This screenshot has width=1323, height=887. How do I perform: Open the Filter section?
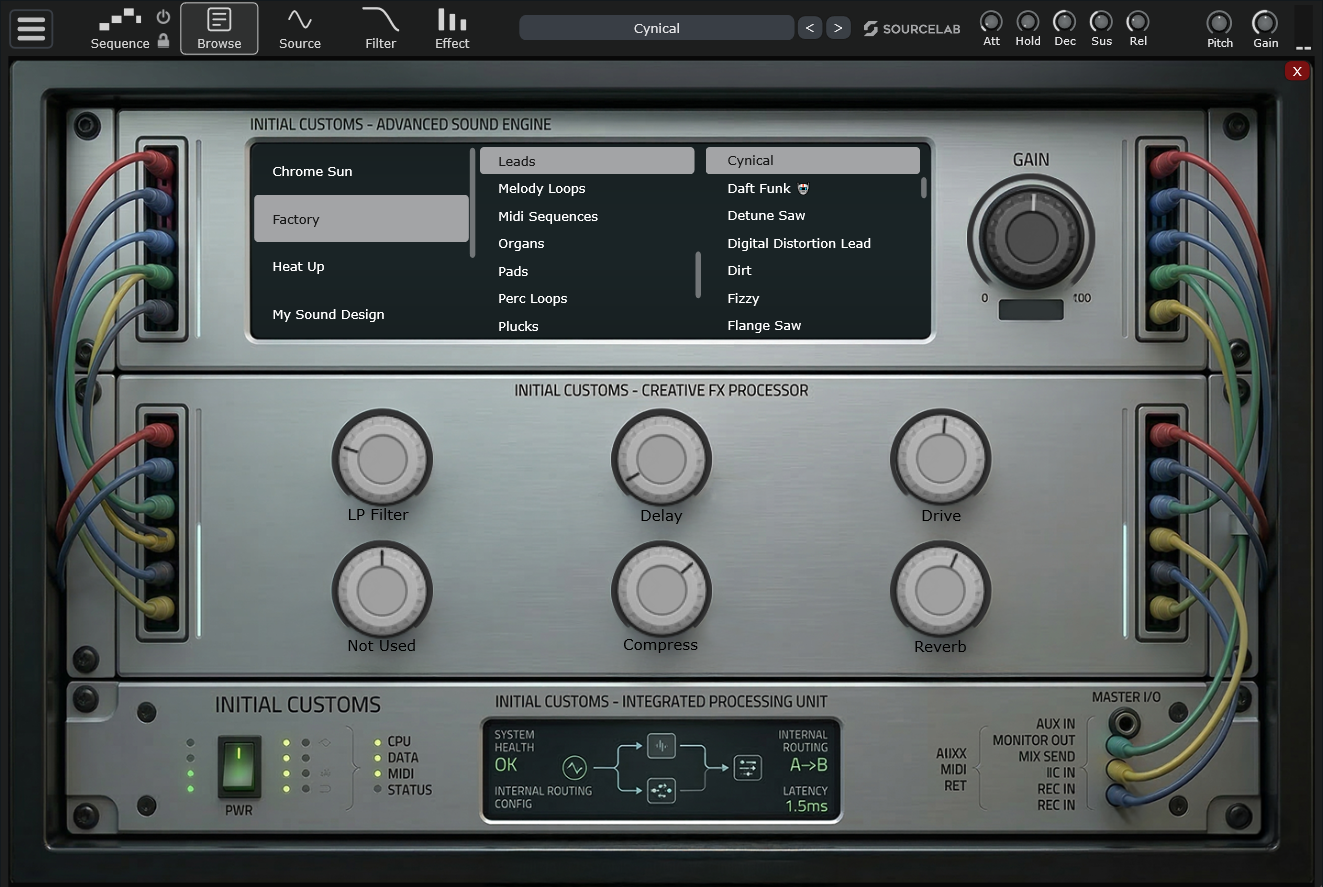click(x=380, y=28)
